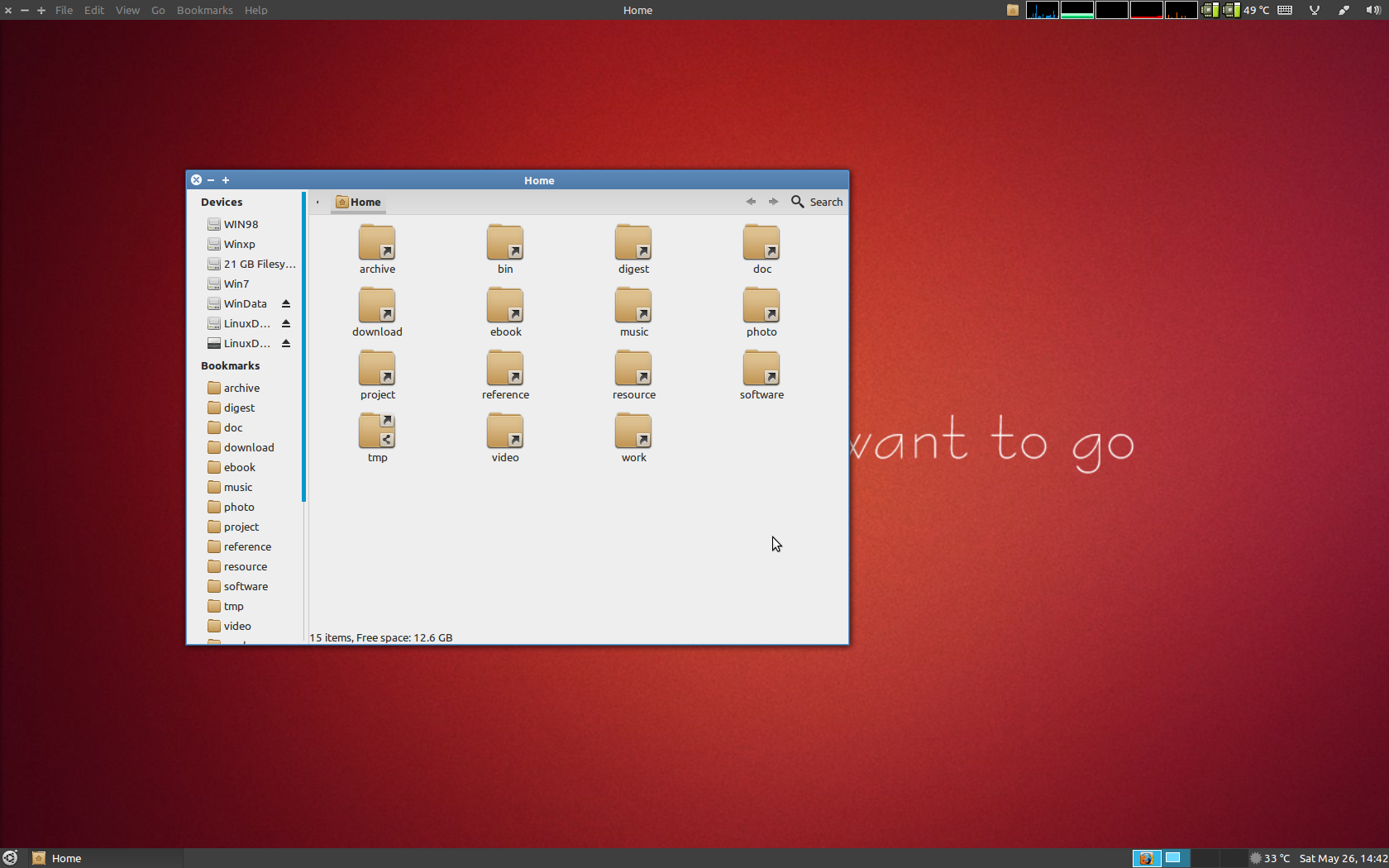Viewport: 1389px width, 868px height.
Task: Open the Bookmarks menu
Action: [204, 10]
